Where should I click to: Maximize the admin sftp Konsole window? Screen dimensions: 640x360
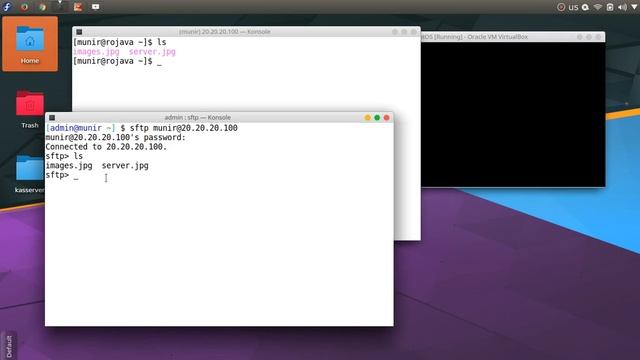click(x=377, y=118)
